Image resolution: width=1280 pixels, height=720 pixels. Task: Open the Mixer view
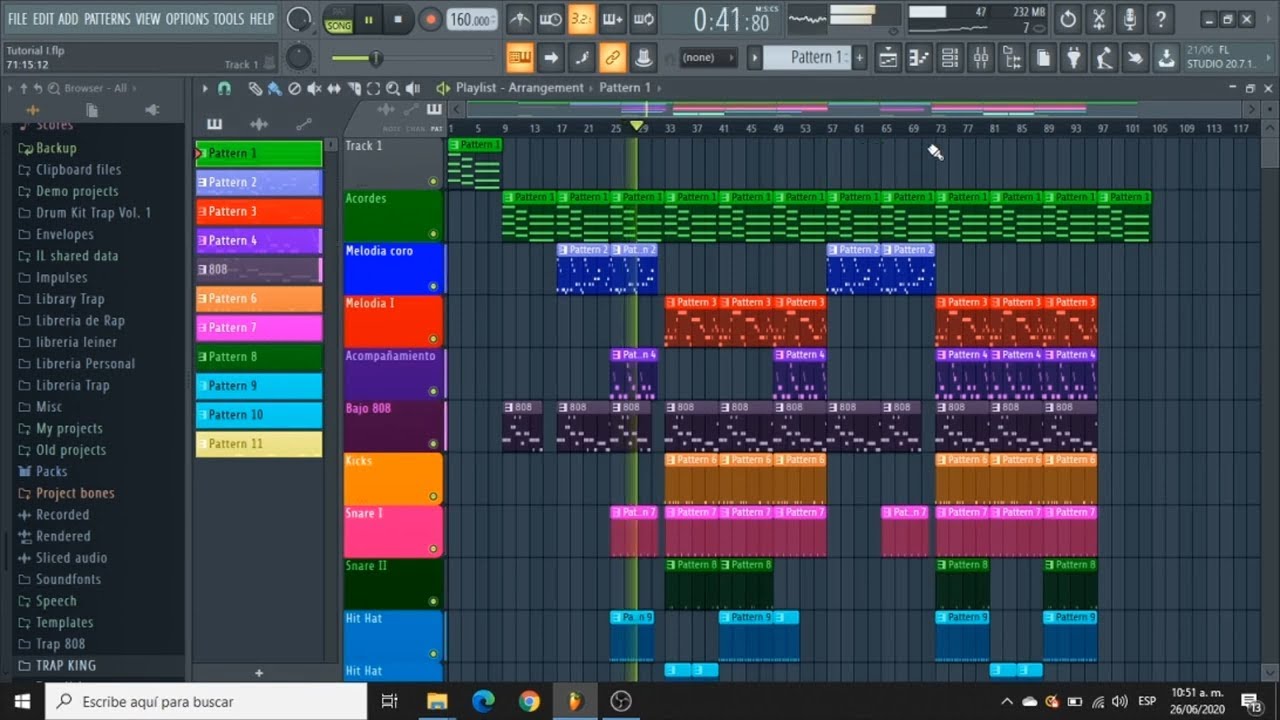981,58
